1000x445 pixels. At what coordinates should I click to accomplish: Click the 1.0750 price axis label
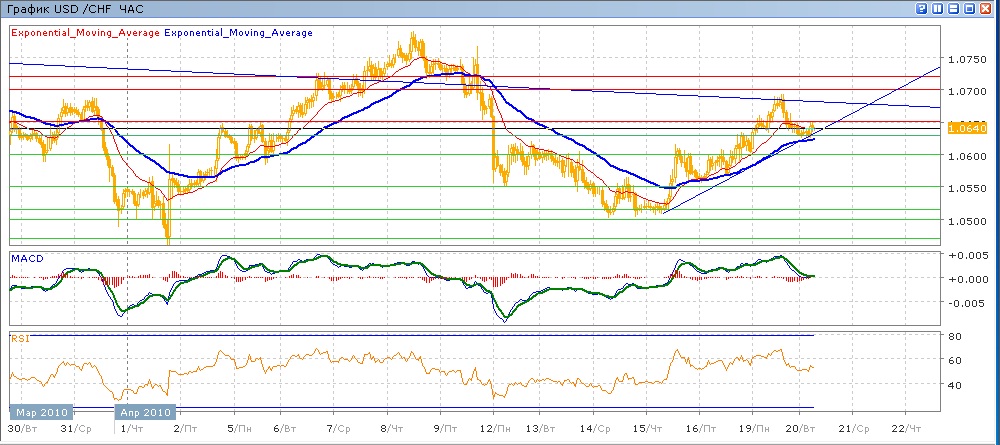(x=968, y=59)
